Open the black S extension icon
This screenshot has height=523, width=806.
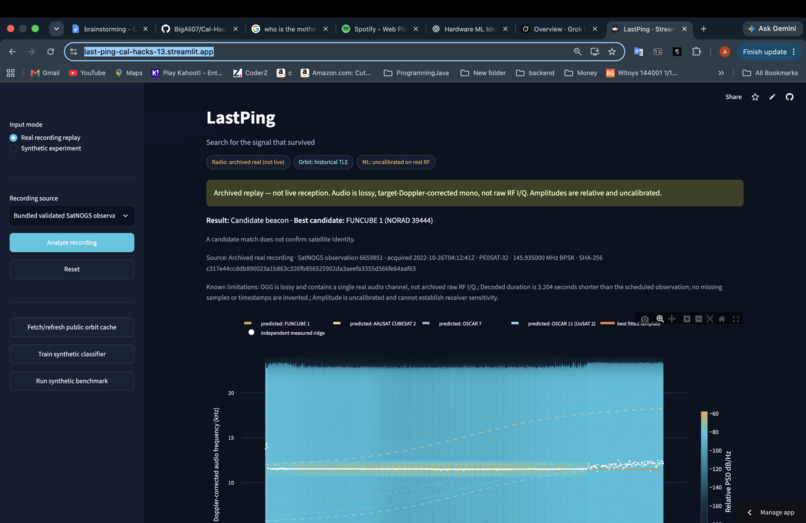[x=677, y=51]
